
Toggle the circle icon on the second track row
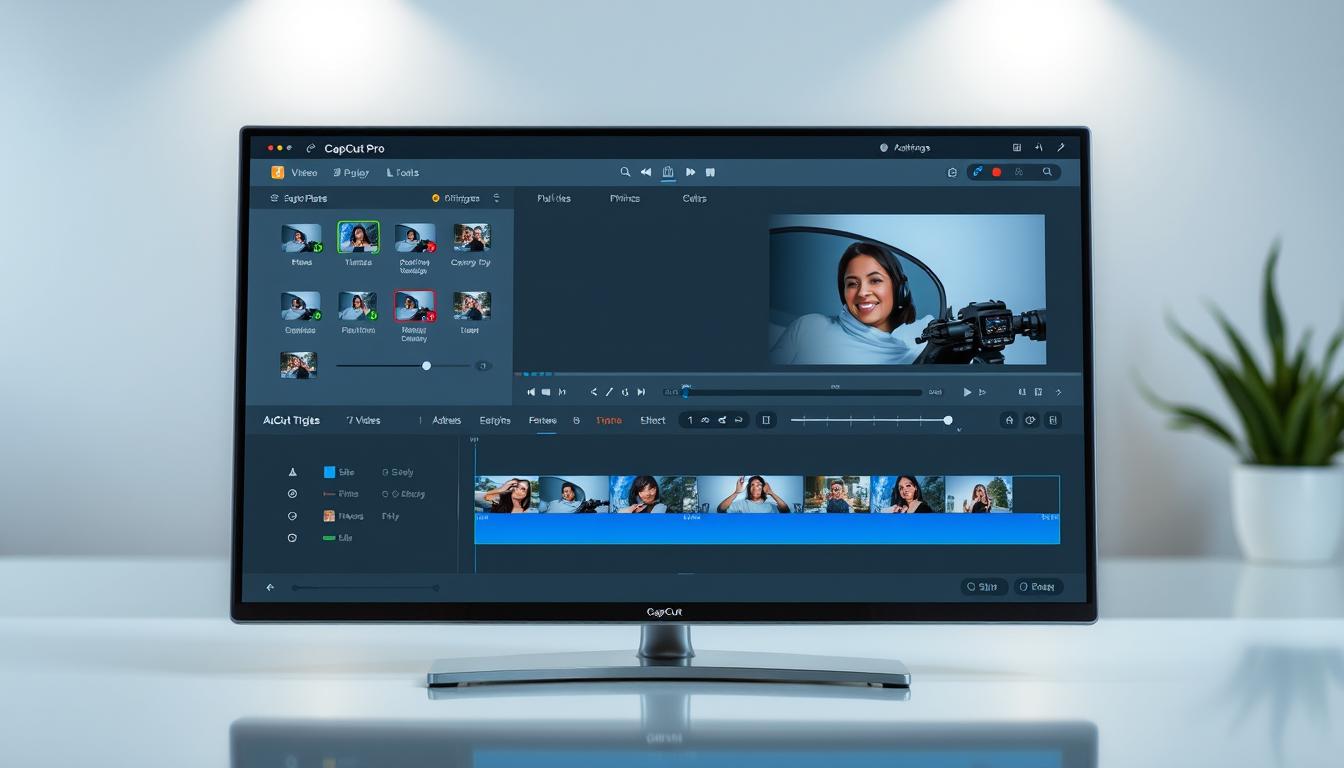pyautogui.click(x=292, y=494)
